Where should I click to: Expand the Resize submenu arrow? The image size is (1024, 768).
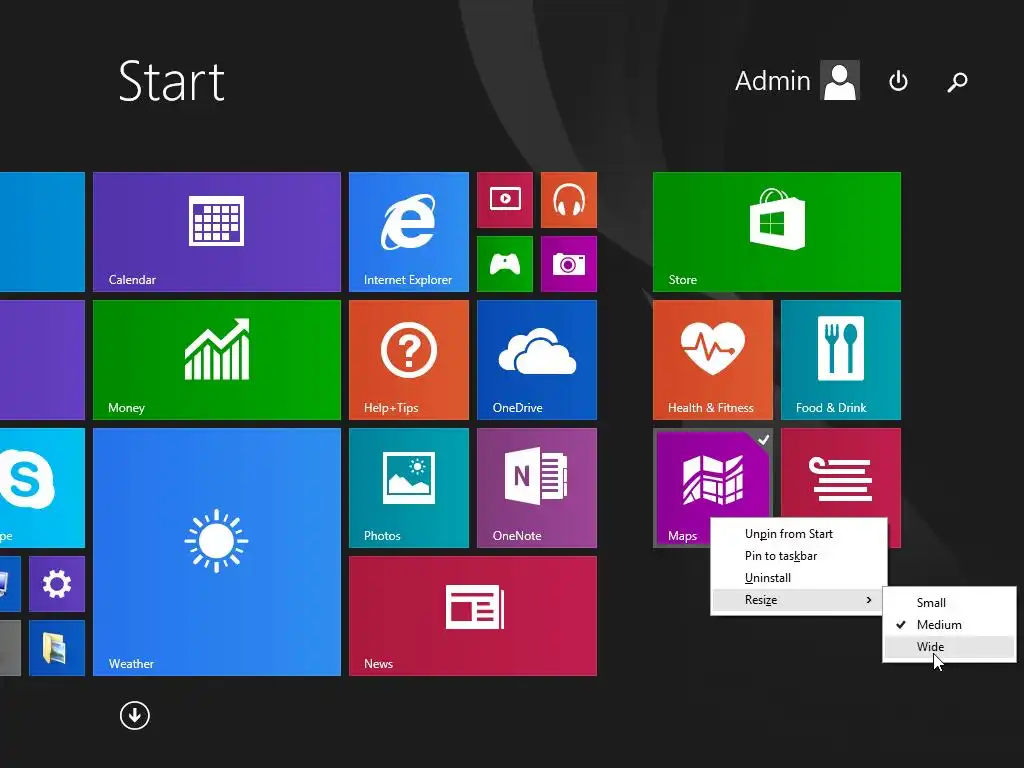(x=869, y=600)
